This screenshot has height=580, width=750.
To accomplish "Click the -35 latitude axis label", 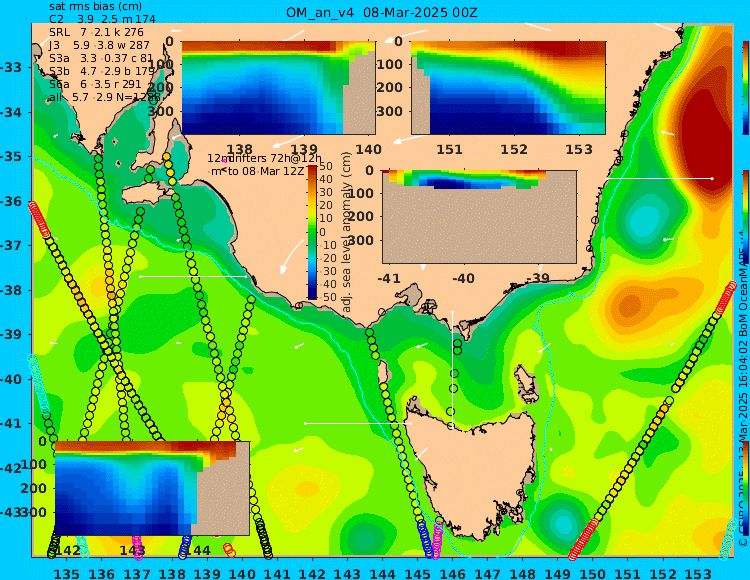I will [11, 157].
